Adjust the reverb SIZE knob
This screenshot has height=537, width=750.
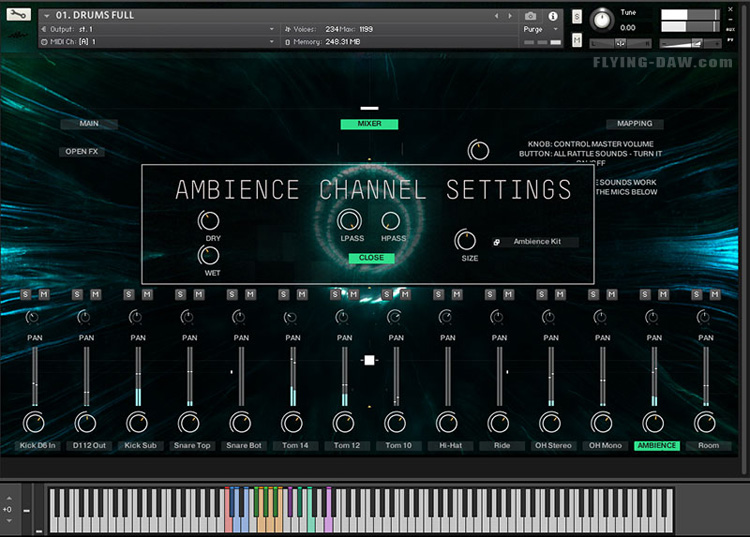[465, 240]
